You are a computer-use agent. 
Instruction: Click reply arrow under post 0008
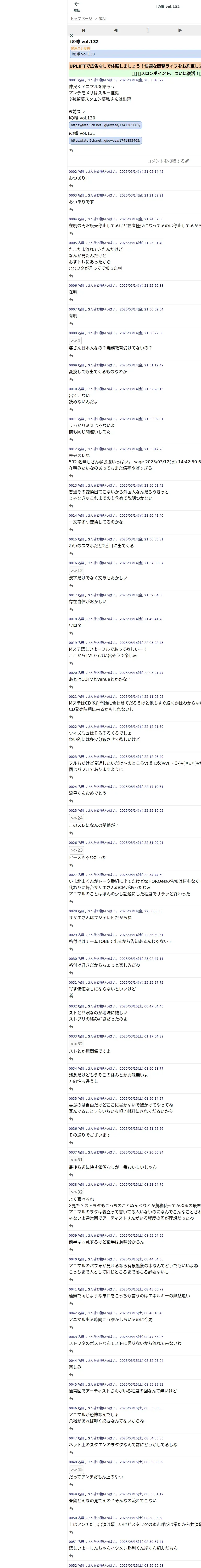point(71,355)
